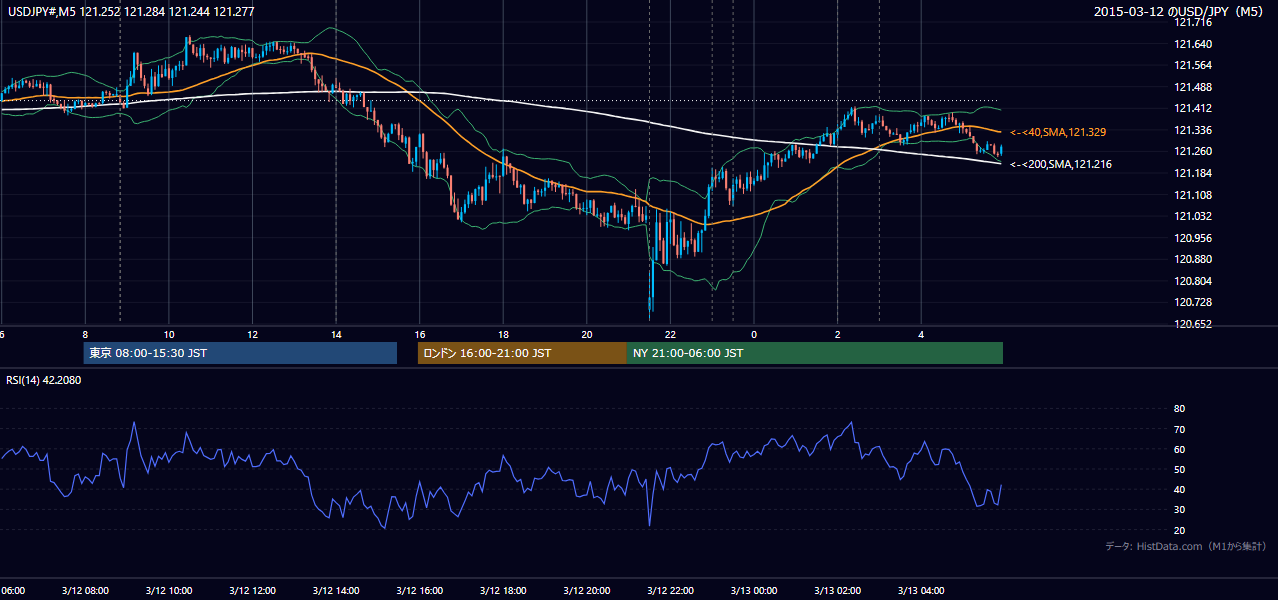Click RSI scale value 40
The image size is (1278, 600).
pos(1180,489)
